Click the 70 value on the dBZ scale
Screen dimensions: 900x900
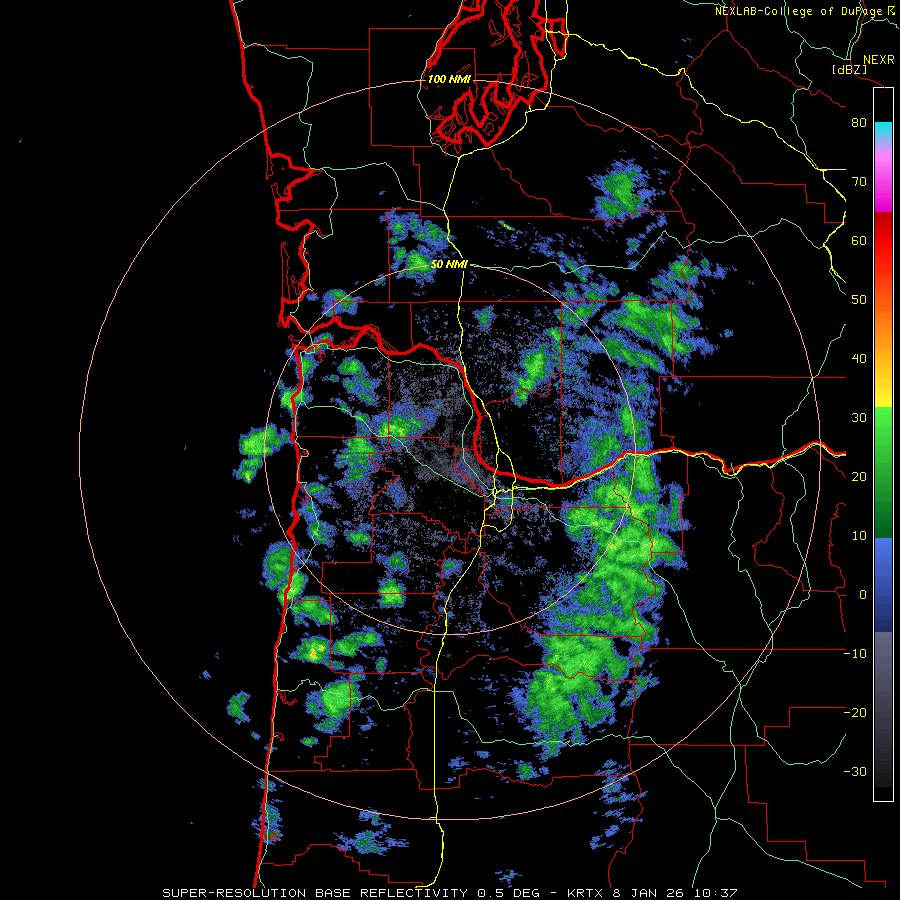[x=859, y=182]
